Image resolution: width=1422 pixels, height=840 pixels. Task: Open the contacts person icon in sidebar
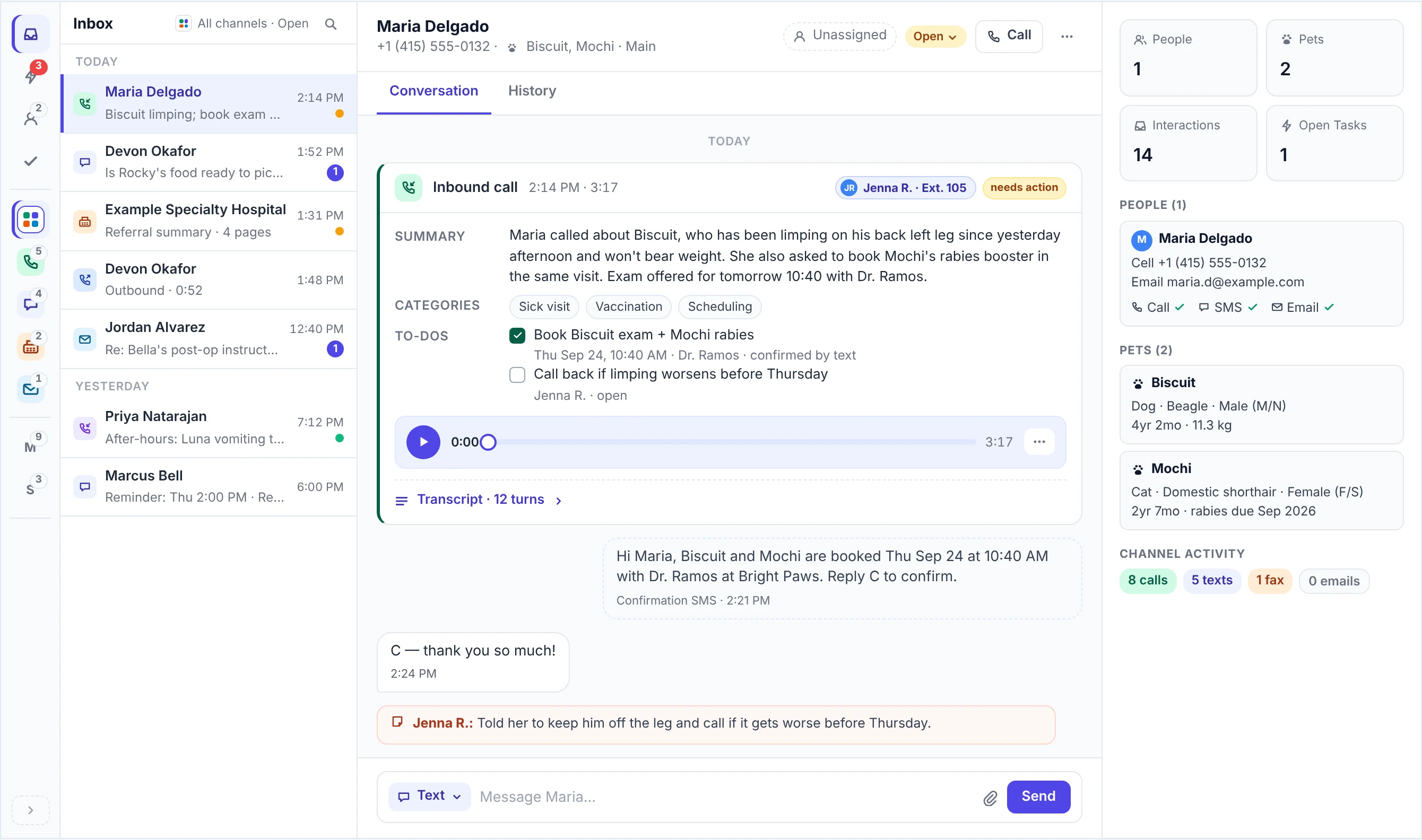(x=31, y=118)
